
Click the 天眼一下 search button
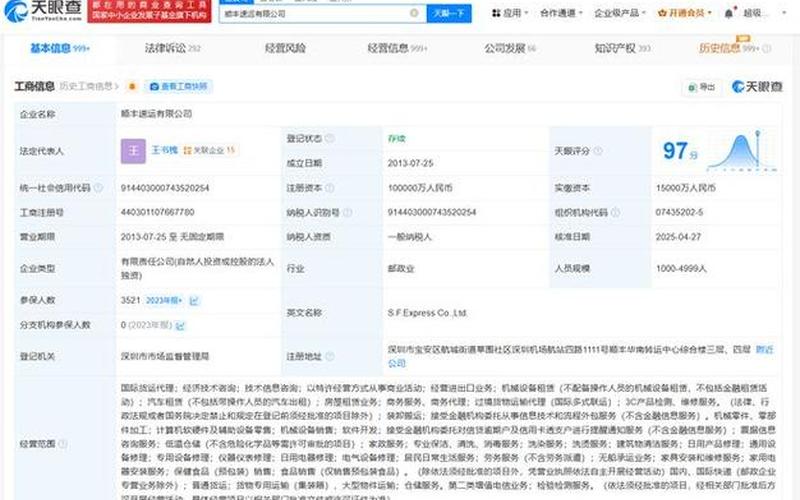point(448,13)
